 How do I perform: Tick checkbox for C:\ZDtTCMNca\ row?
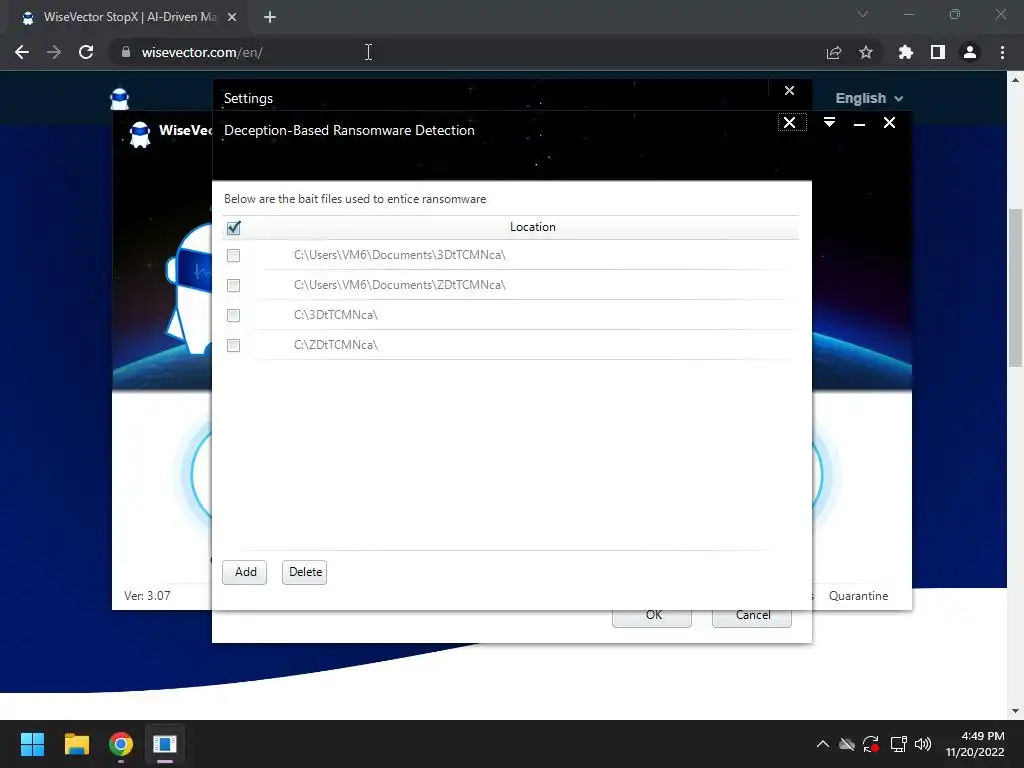coord(233,345)
